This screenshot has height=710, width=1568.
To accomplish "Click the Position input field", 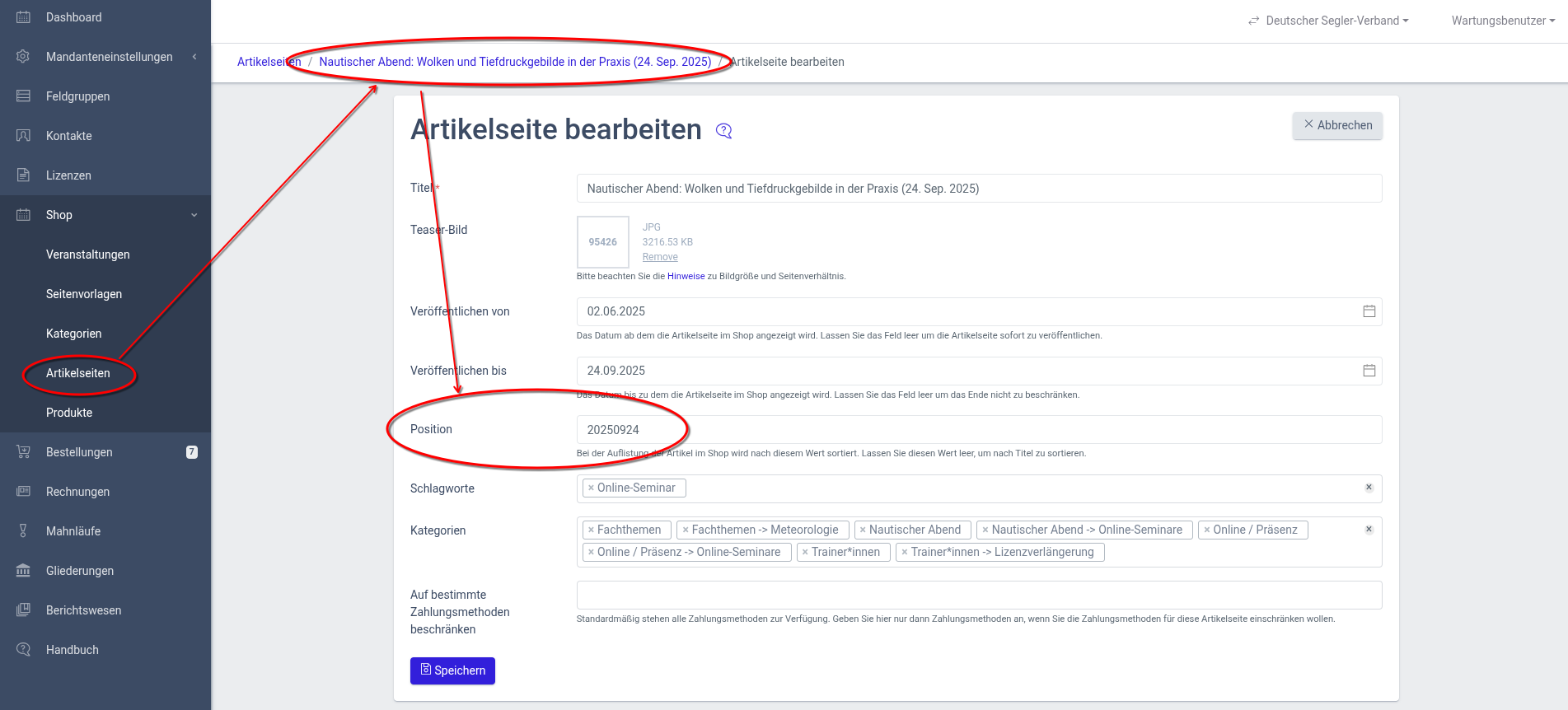I will 978,430.
